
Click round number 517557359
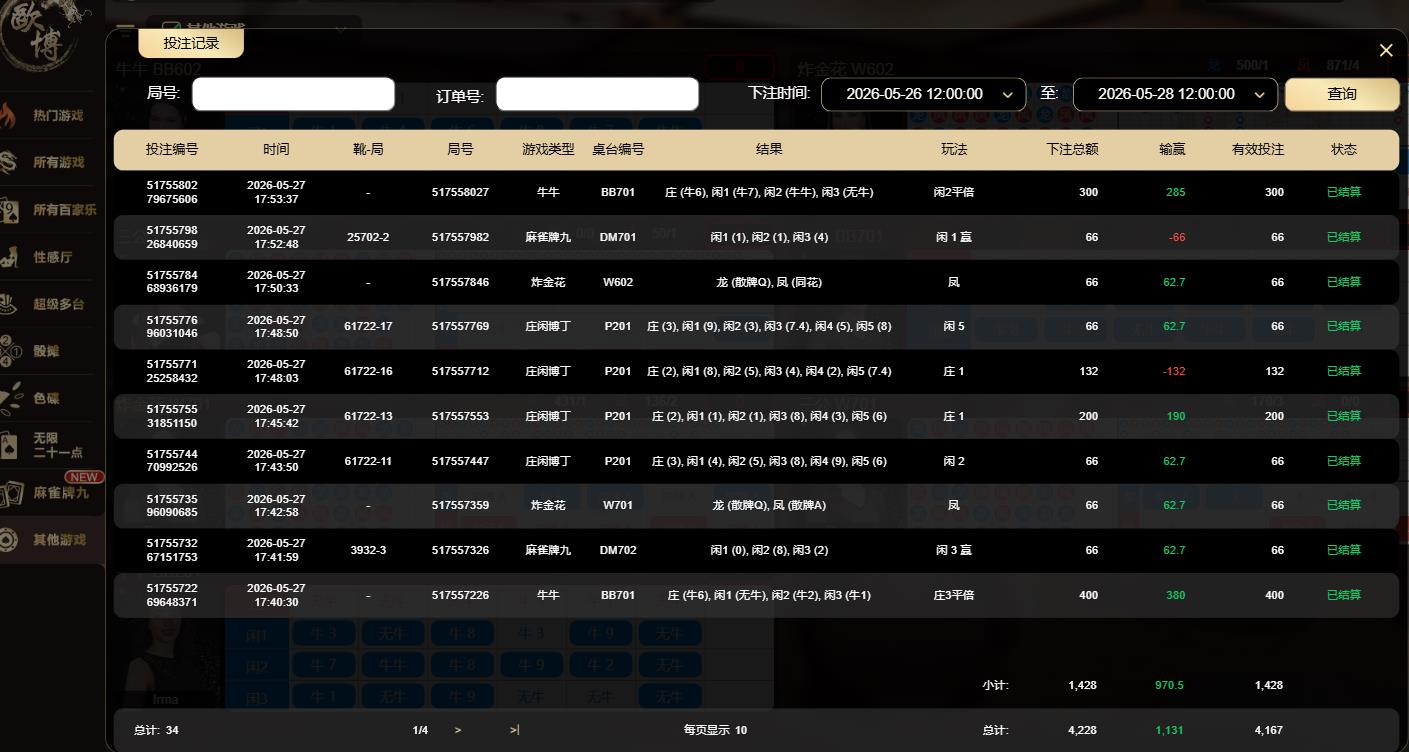tap(460, 505)
